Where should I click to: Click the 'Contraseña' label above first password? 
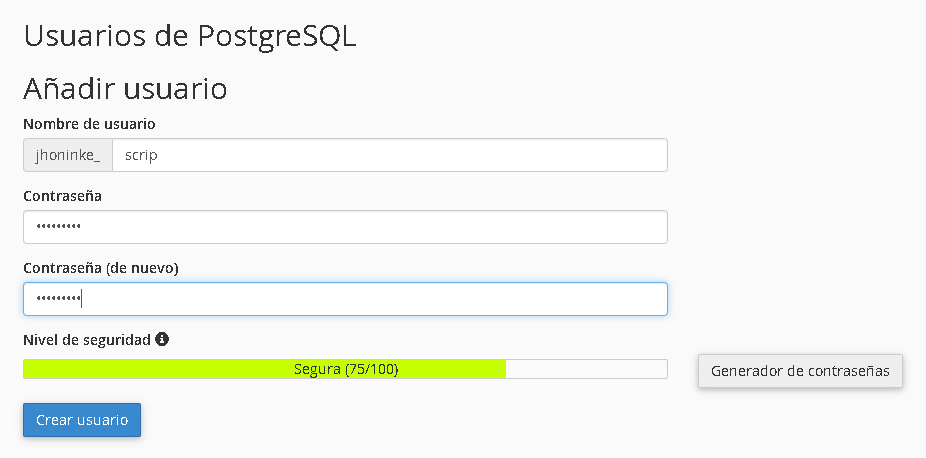point(63,196)
